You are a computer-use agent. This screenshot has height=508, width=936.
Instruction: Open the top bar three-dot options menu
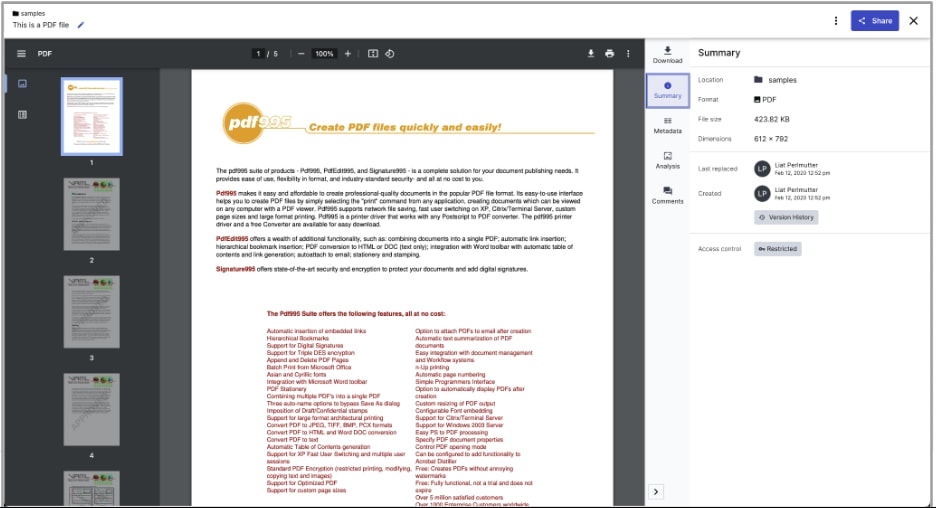pos(836,21)
